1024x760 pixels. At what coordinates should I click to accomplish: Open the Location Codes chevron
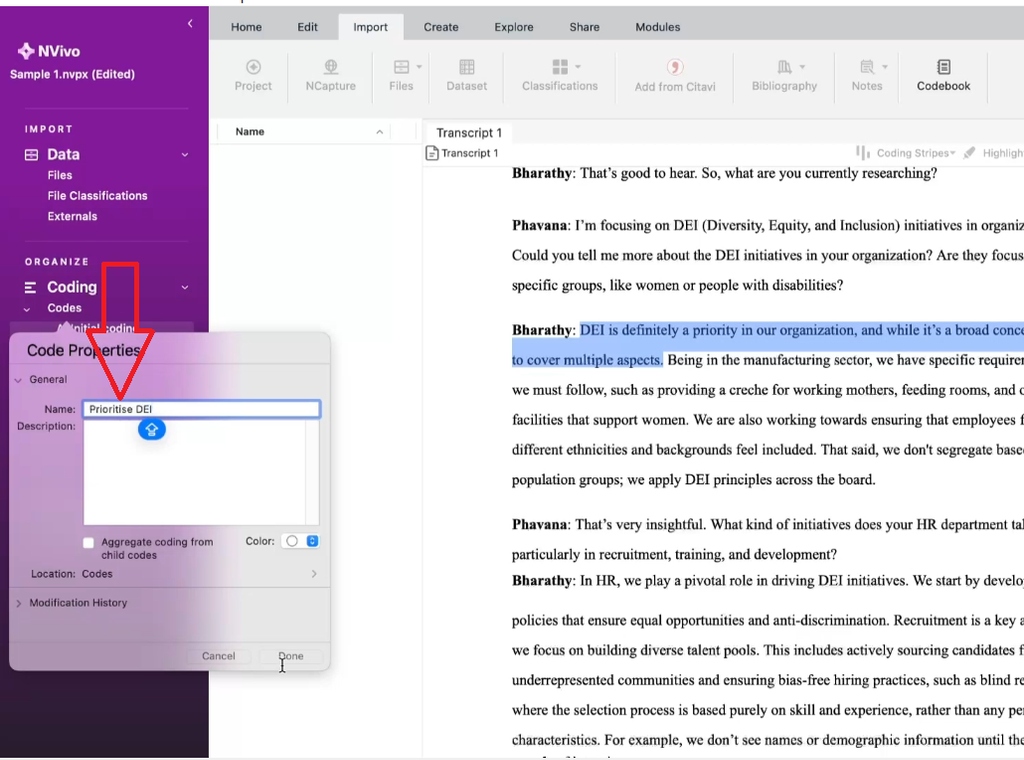(314, 574)
